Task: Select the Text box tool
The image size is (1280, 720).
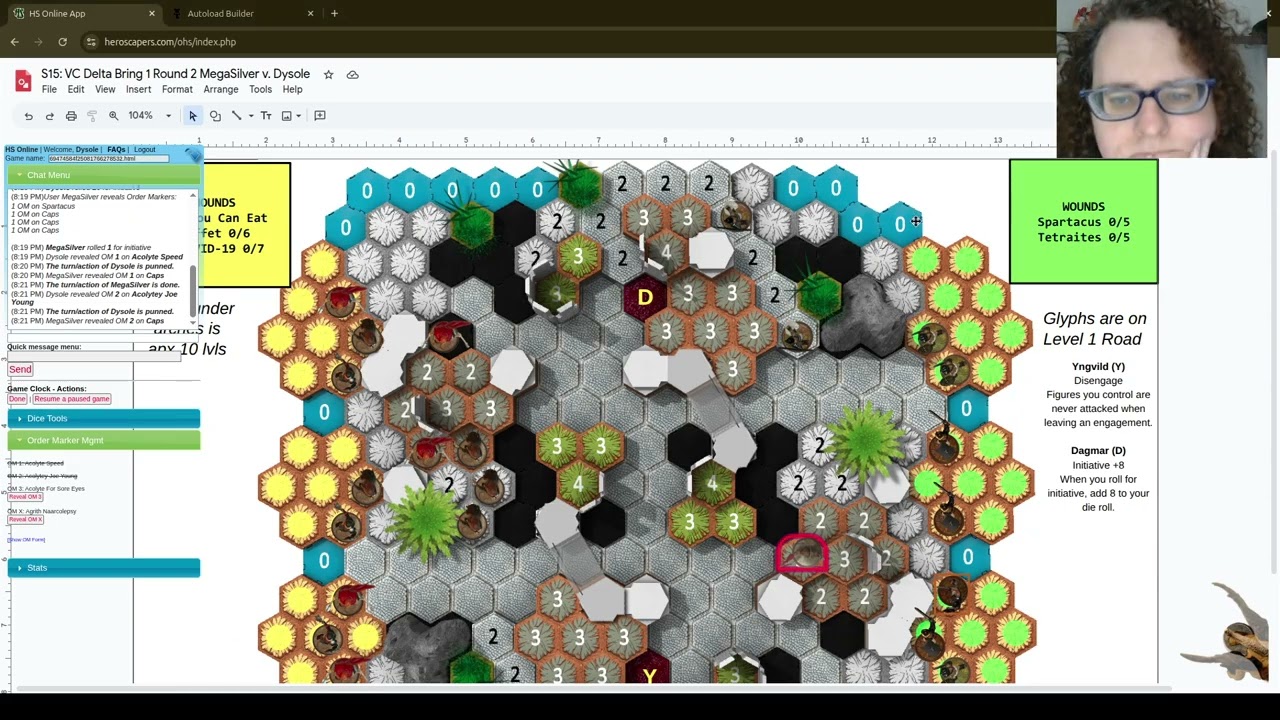Action: pos(266,116)
